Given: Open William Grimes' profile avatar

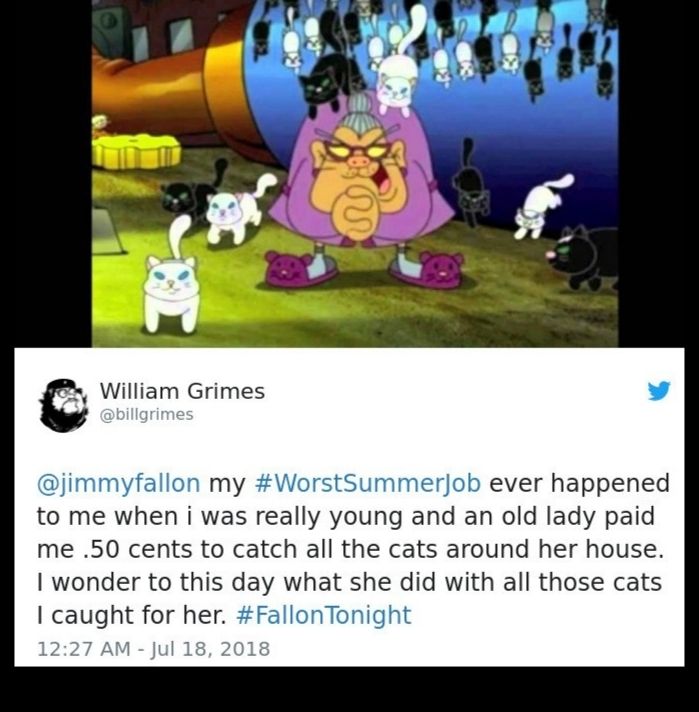Looking at the screenshot, I should click(64, 405).
